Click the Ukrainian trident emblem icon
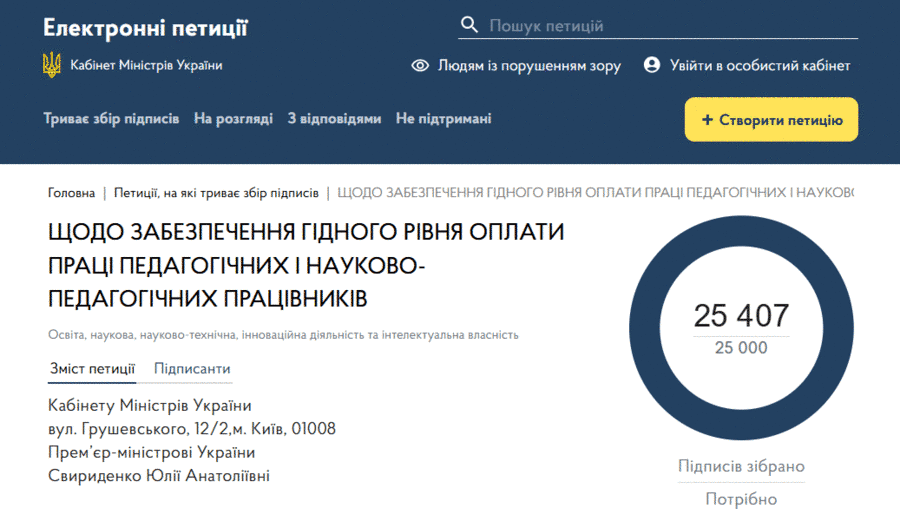Image resolution: width=900 pixels, height=528 pixels. [51, 65]
